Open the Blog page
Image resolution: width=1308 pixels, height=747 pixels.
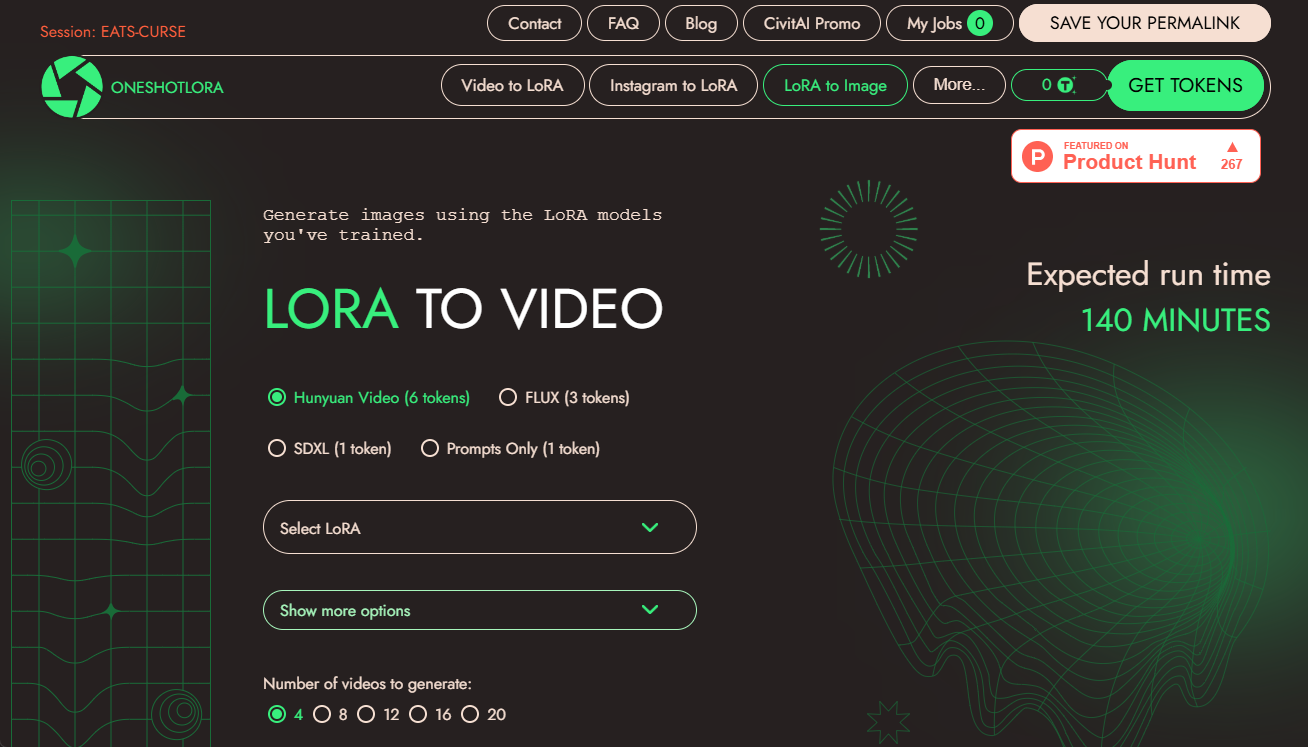(701, 23)
